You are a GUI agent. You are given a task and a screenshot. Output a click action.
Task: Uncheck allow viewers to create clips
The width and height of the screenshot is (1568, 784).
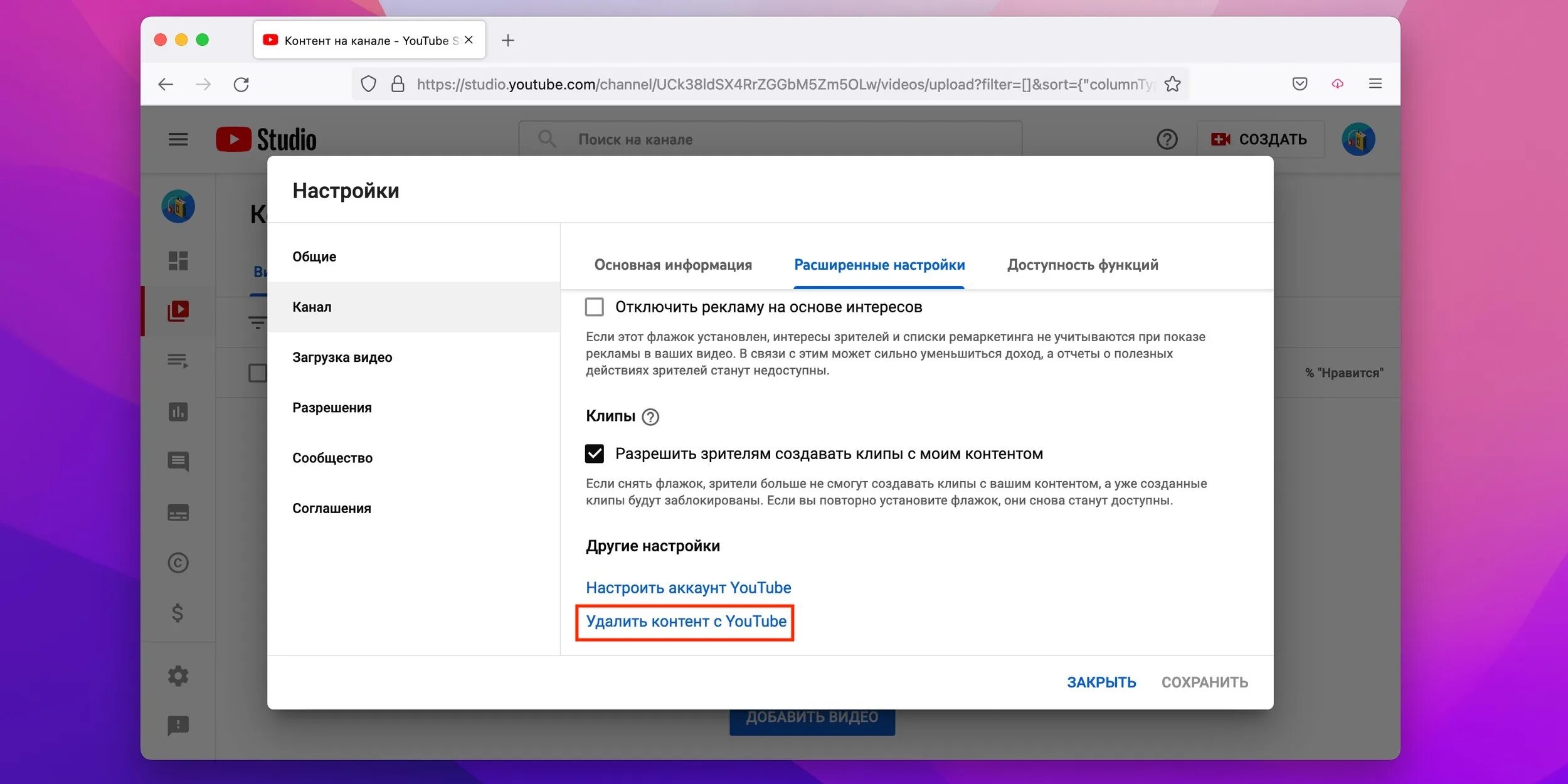point(594,453)
